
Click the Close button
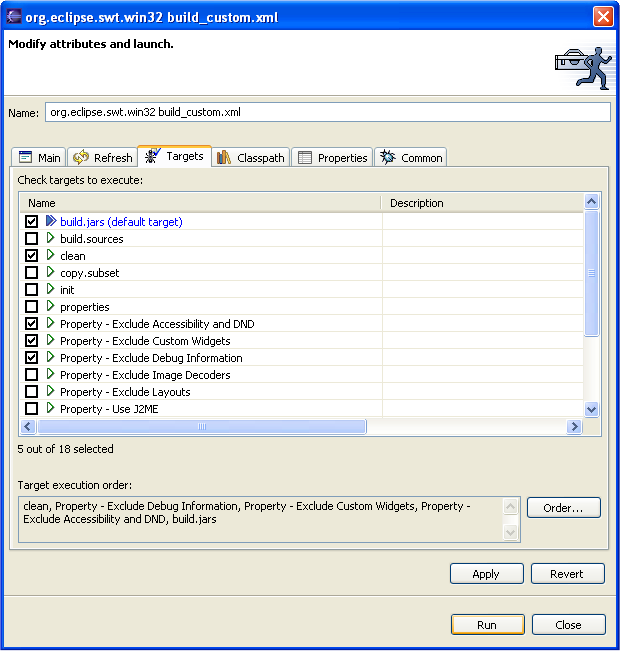click(x=569, y=625)
